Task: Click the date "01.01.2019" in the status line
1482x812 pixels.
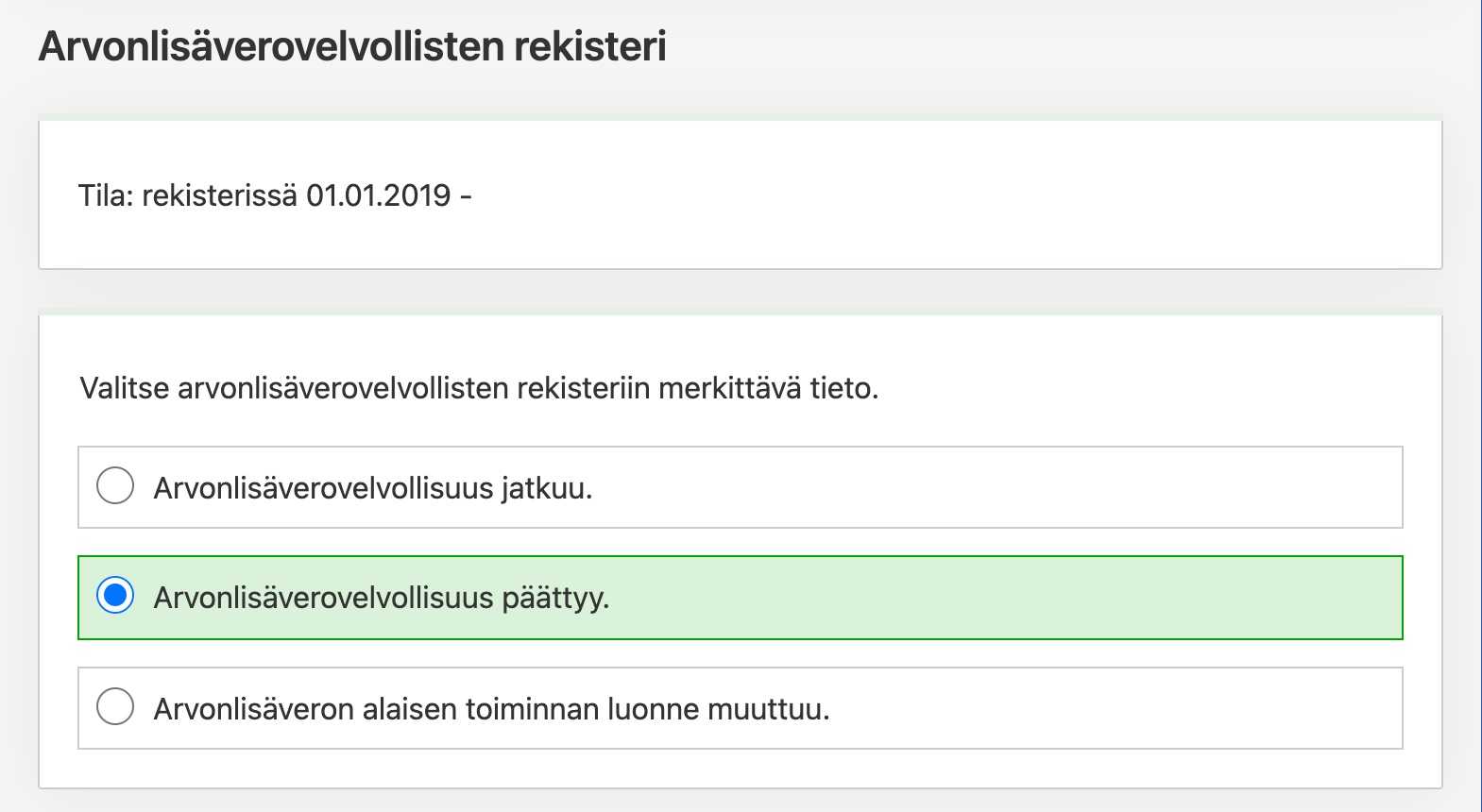Action: pos(379,195)
